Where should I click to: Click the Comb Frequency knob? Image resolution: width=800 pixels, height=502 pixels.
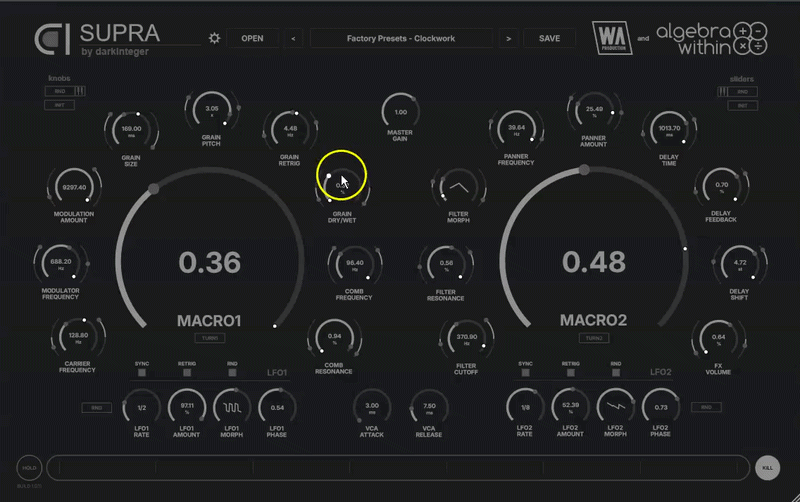[355, 264]
